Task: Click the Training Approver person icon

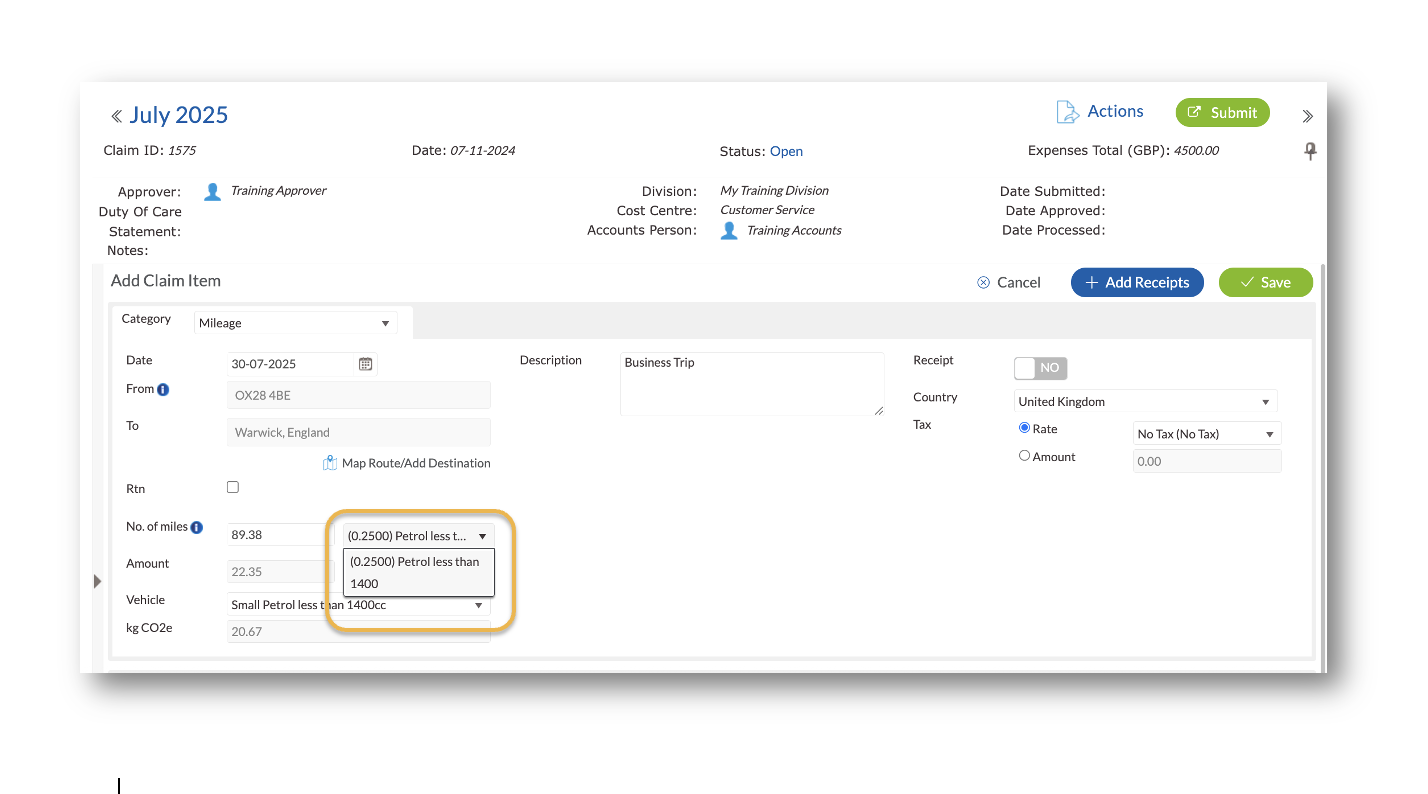Action: pos(212,192)
